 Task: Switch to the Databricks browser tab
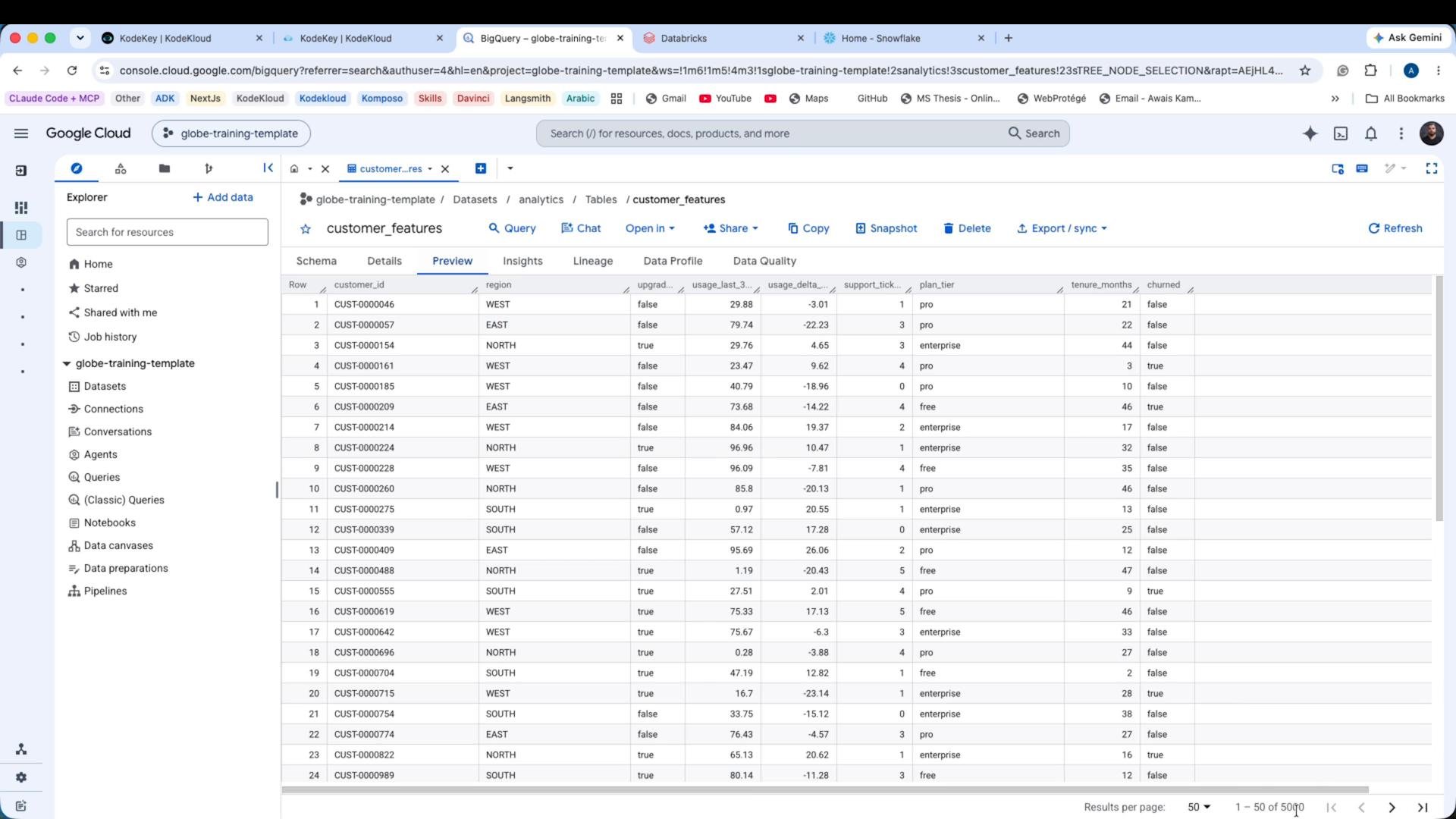[723, 38]
